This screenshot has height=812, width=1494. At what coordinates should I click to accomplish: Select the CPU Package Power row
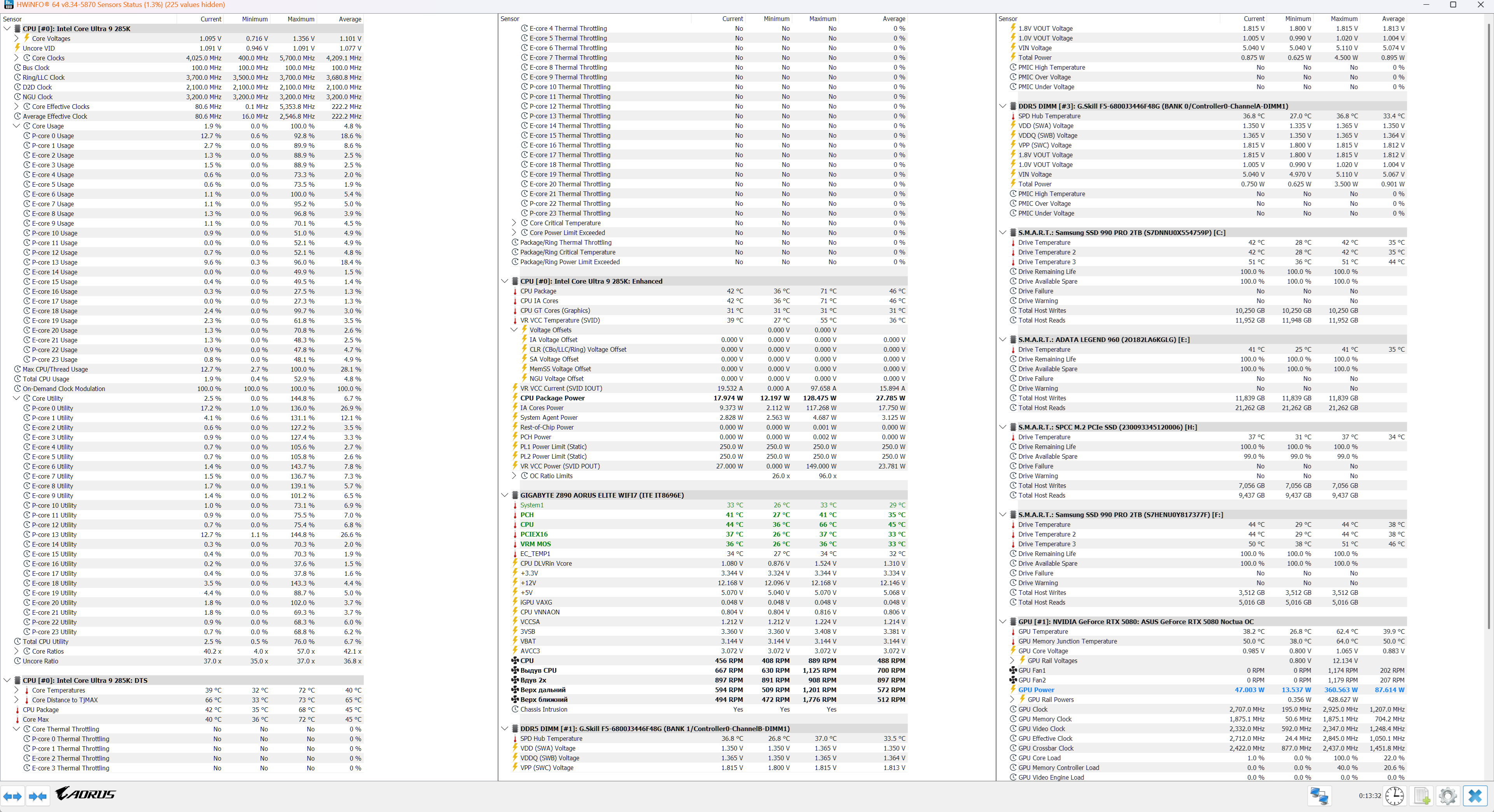pyautogui.click(x=552, y=398)
